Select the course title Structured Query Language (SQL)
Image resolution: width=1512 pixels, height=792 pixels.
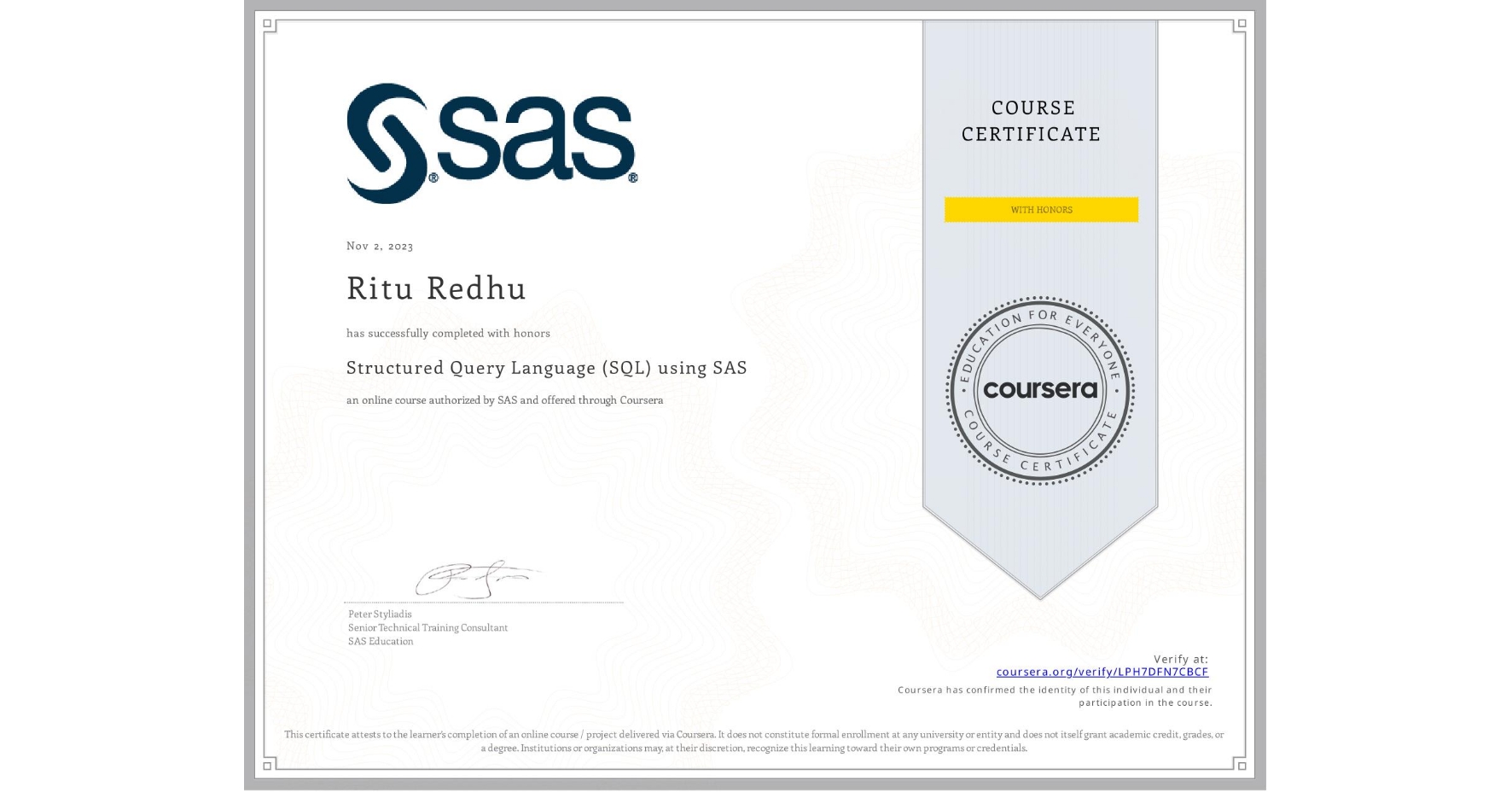tap(546, 367)
